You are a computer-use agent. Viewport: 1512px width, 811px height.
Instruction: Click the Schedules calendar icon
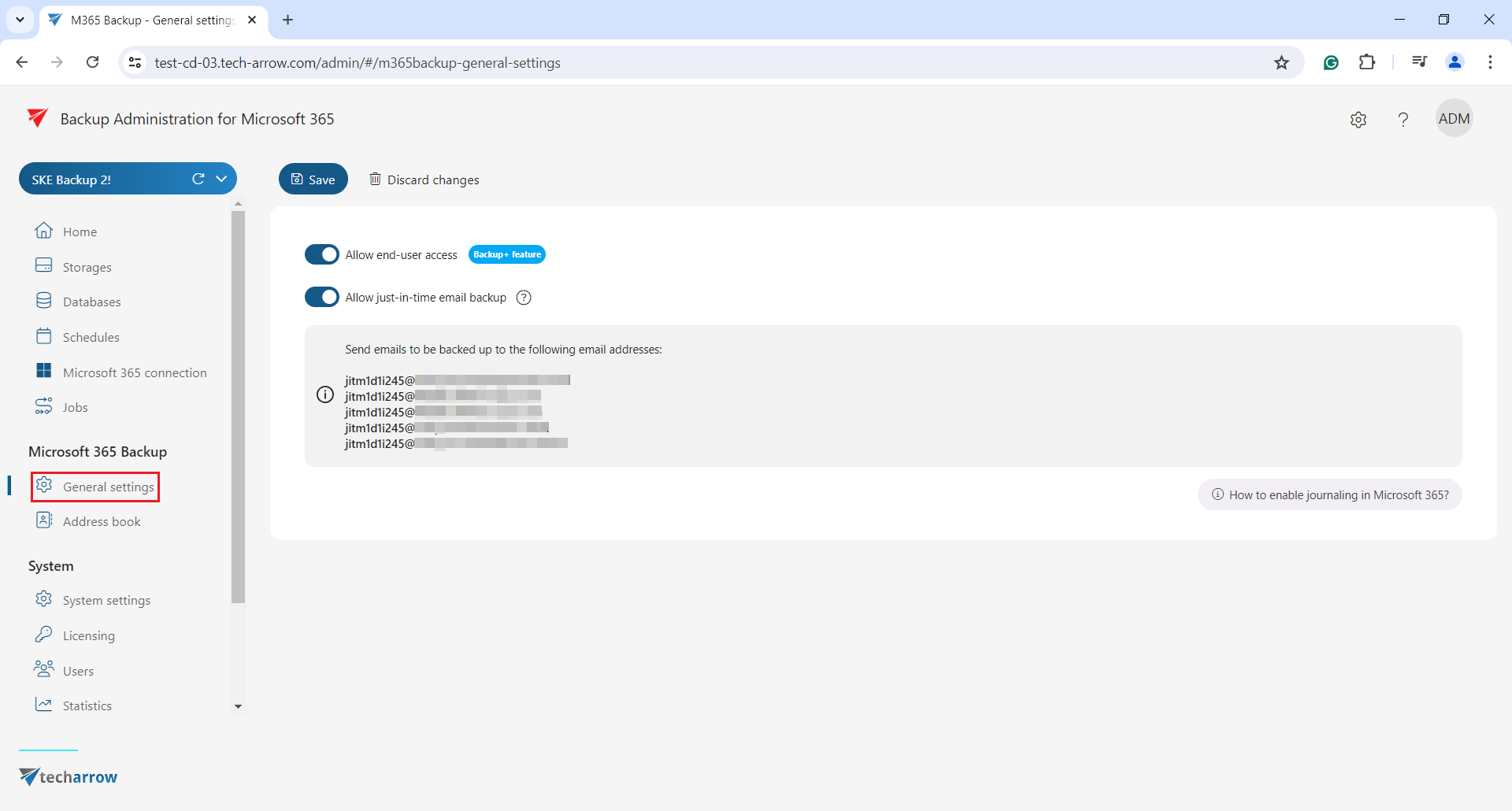pos(44,336)
